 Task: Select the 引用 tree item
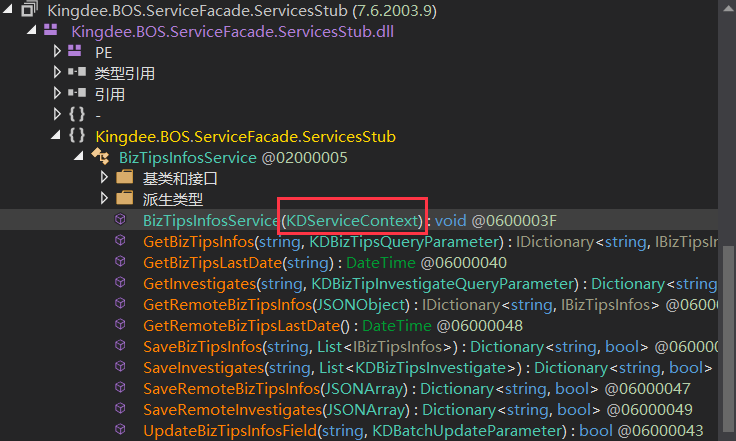pos(110,94)
